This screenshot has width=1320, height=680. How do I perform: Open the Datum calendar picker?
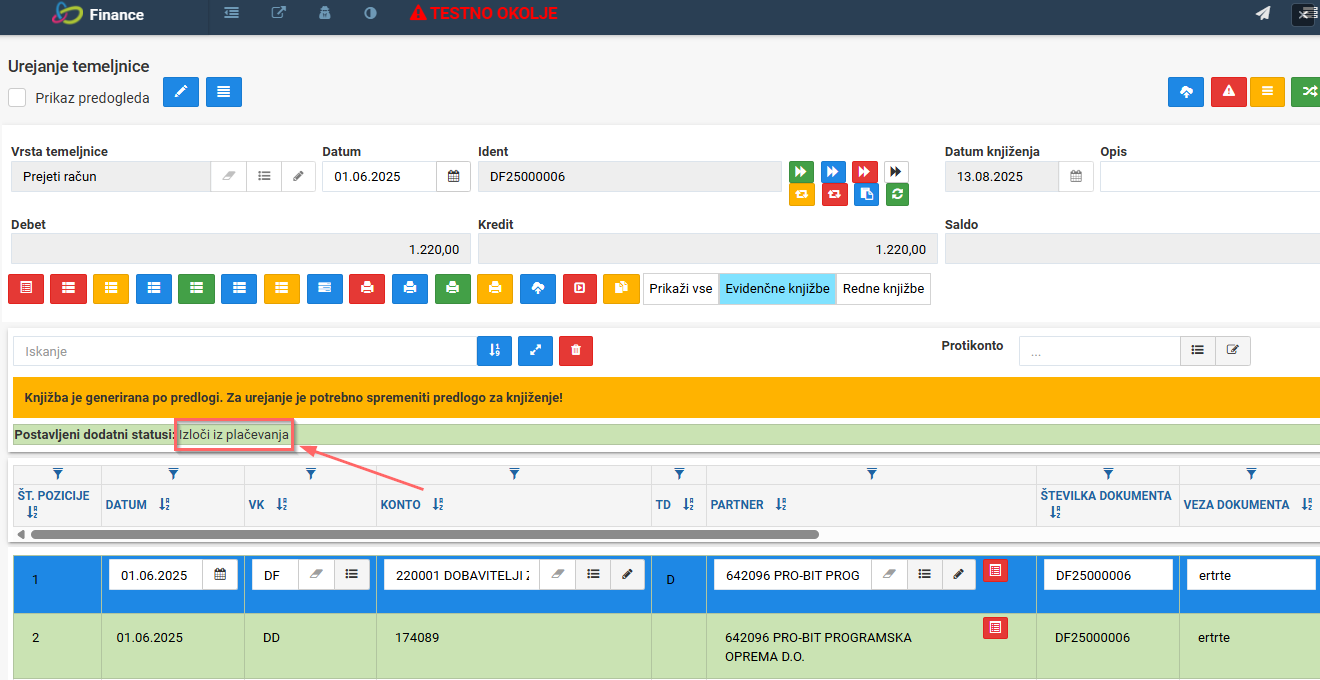coord(453,176)
